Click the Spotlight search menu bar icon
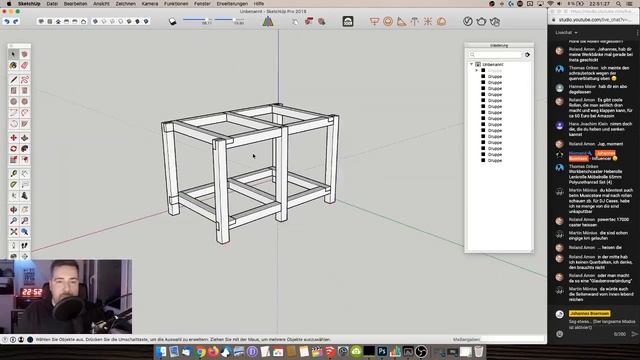This screenshot has width=640, height=360. pos(619,4)
